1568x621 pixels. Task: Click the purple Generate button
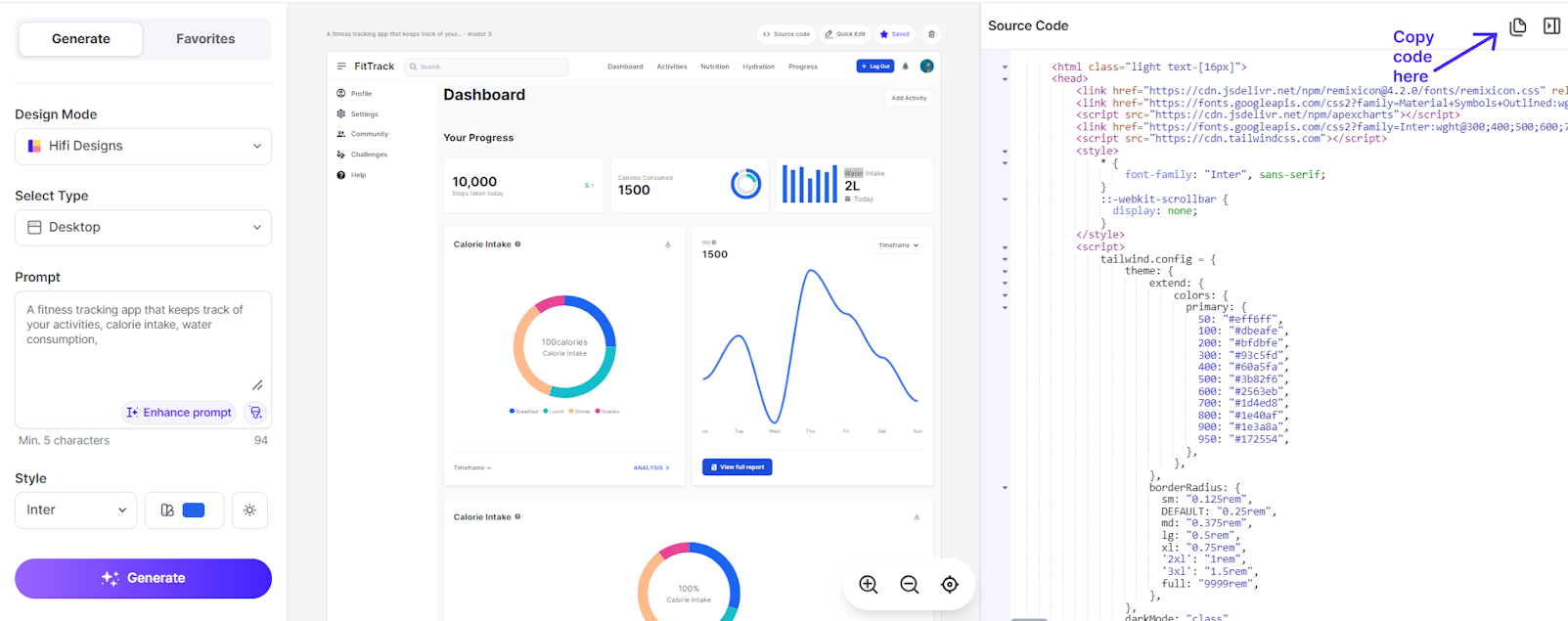[x=143, y=578]
